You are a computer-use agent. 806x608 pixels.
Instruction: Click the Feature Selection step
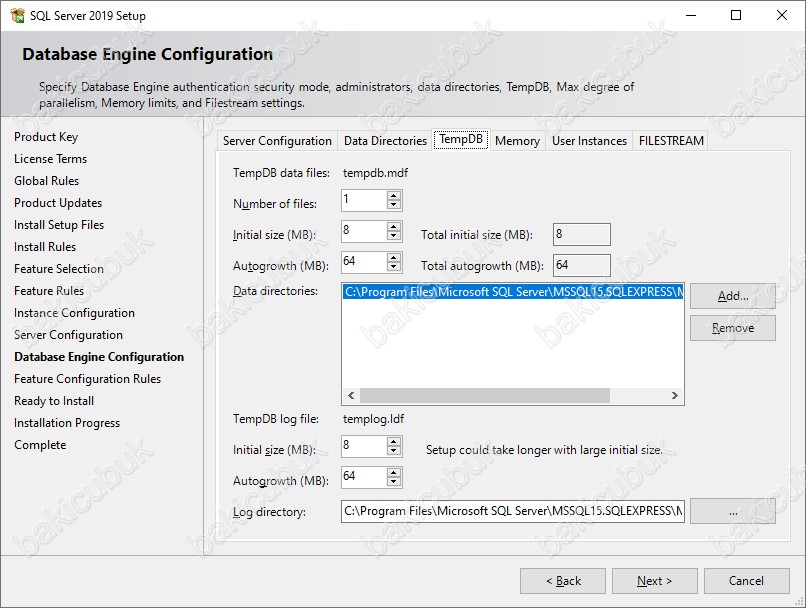tap(59, 269)
